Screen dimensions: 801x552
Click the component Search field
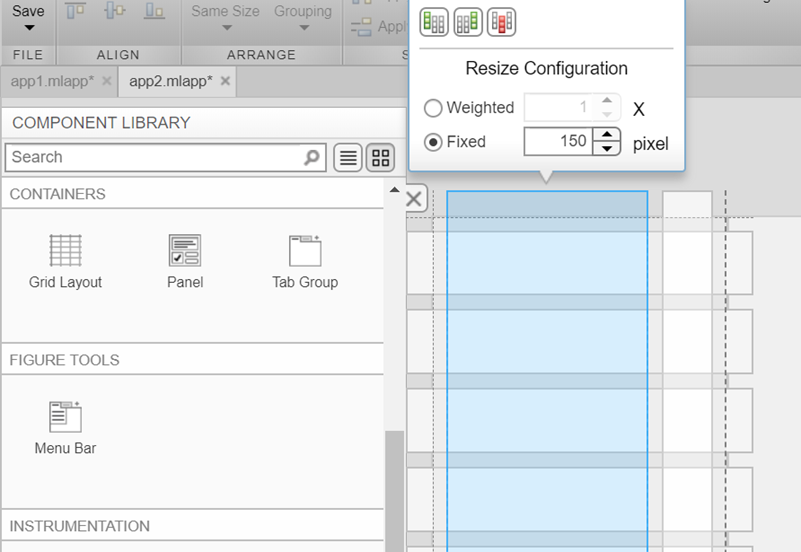click(x=155, y=157)
